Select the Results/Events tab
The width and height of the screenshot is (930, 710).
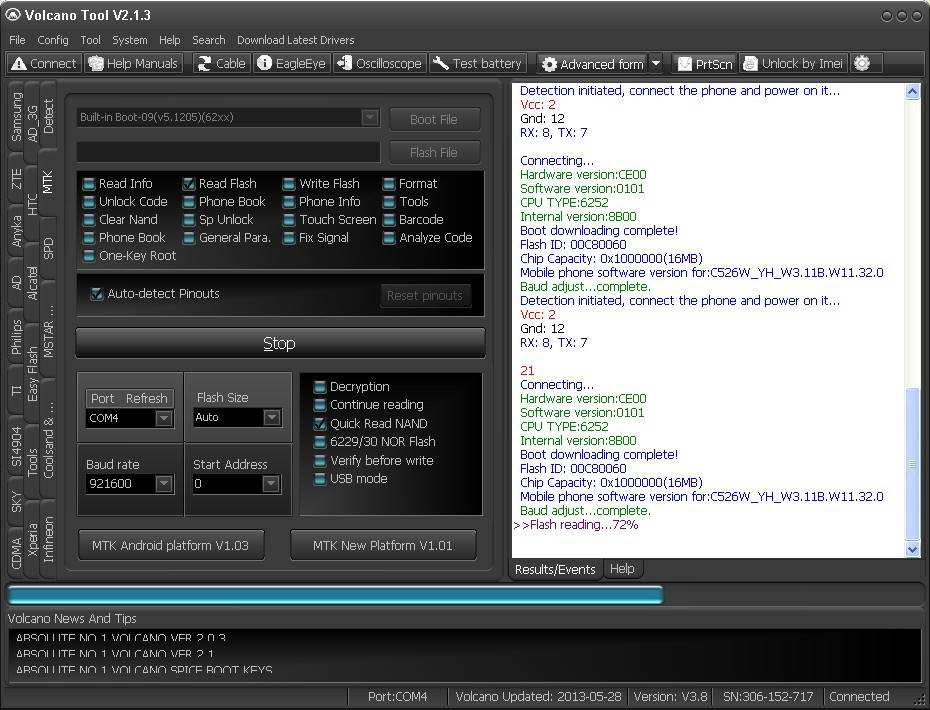coord(555,569)
